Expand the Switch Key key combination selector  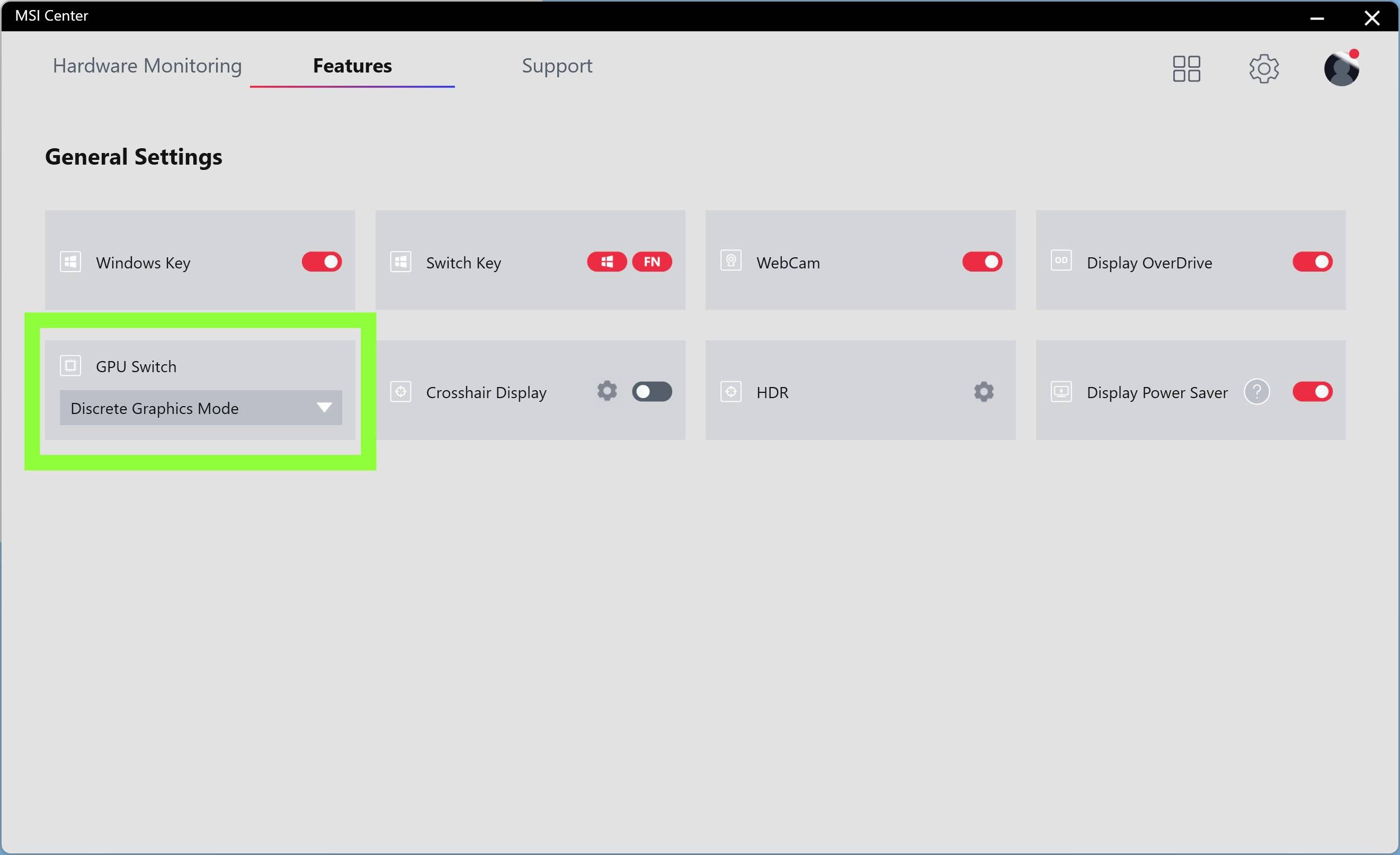pos(629,262)
